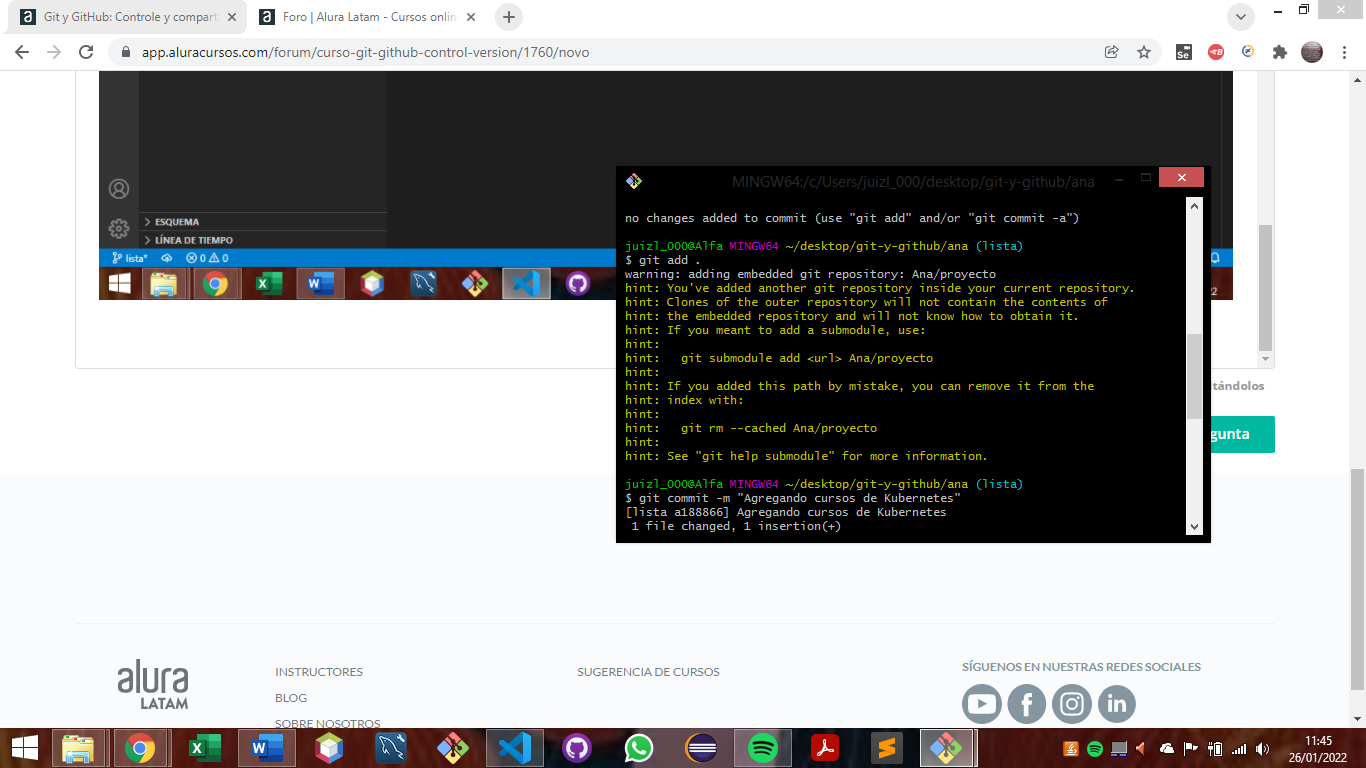Click the Git Bash window title icon

633,181
